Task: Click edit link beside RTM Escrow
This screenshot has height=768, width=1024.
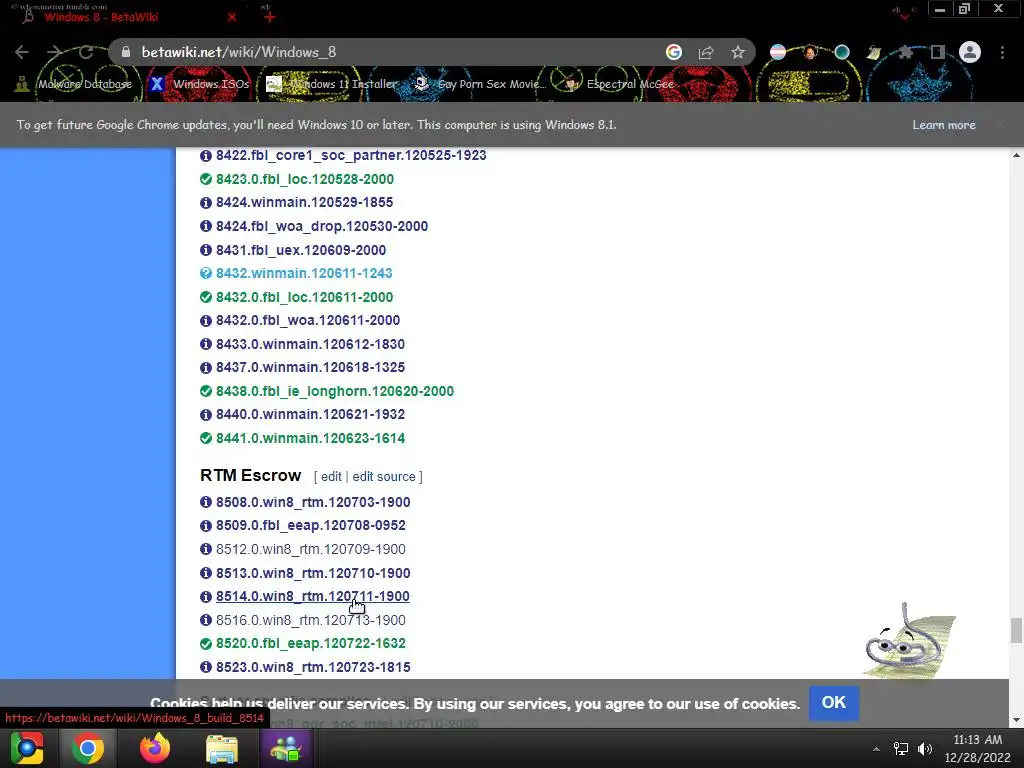Action: (331, 477)
